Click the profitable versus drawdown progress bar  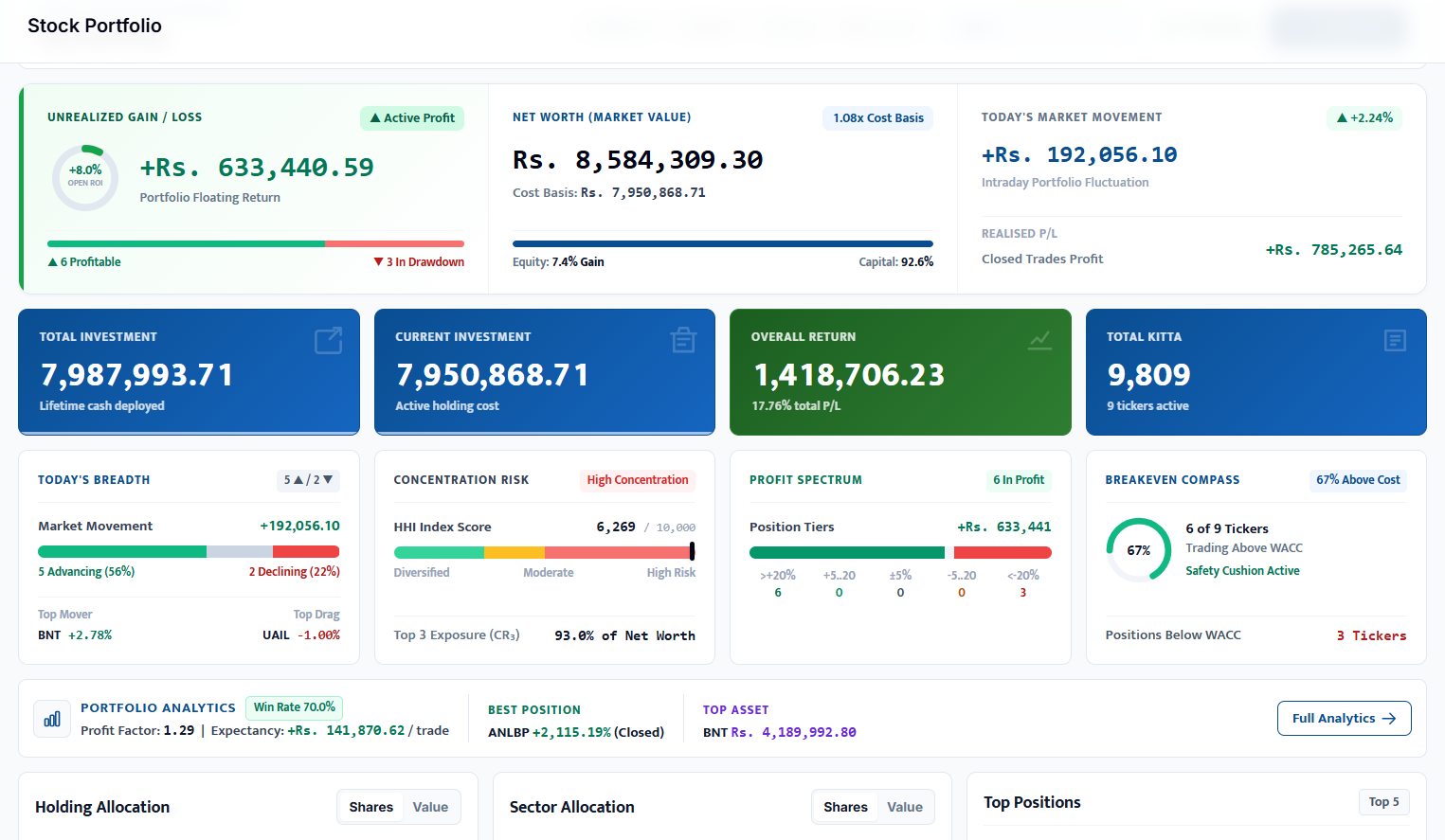256,244
